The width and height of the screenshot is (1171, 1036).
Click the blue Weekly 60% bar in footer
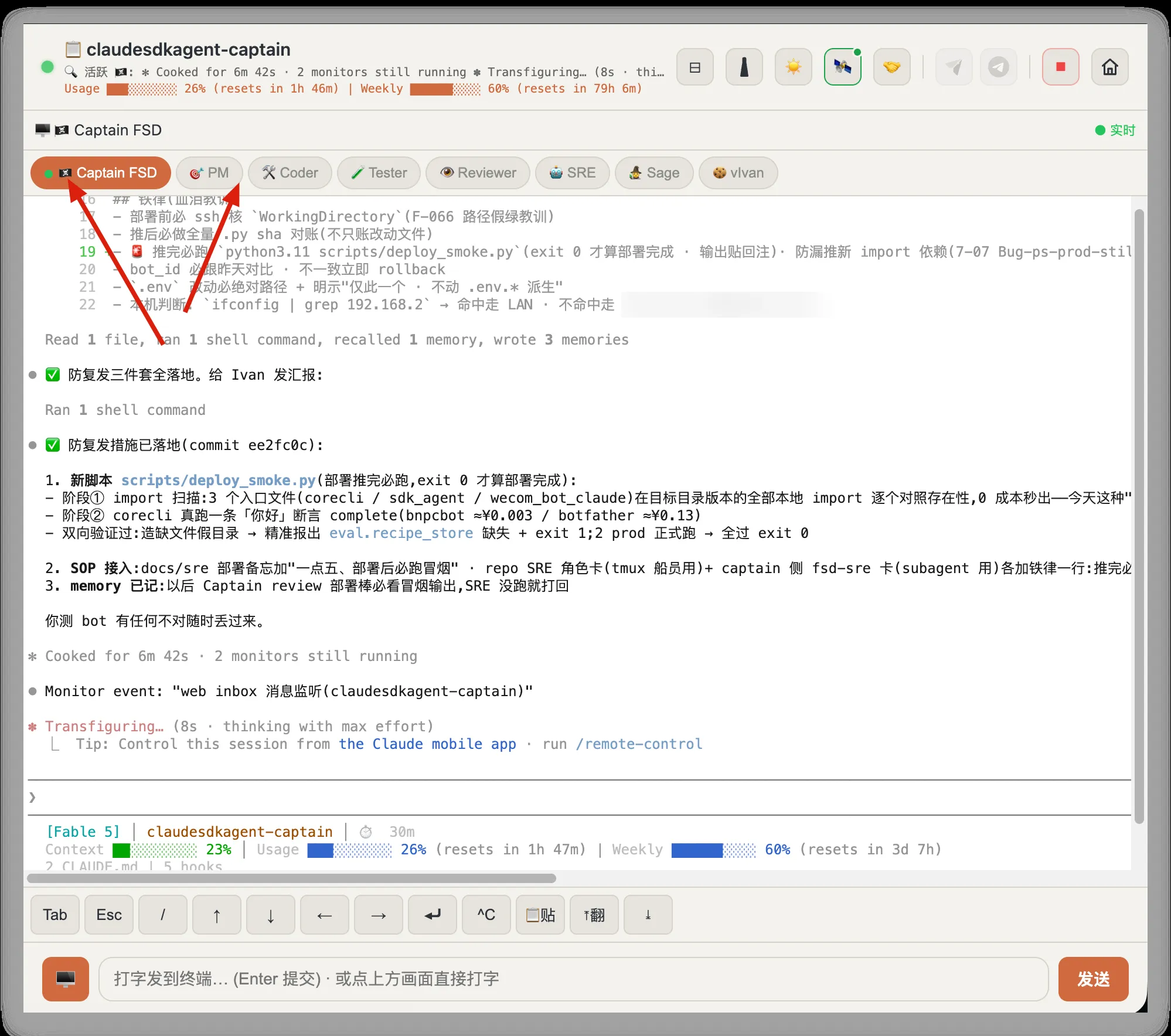pyautogui.click(x=714, y=850)
